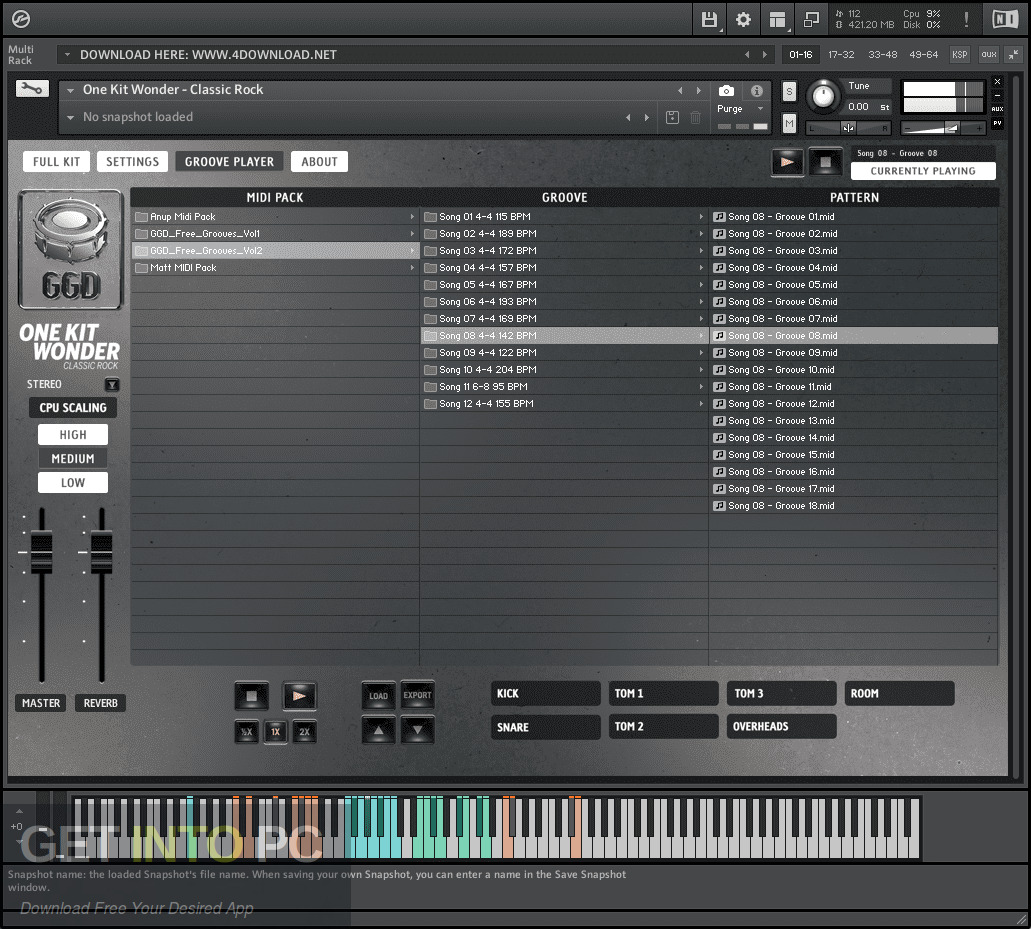Click the exclamation warning icon
Image resolution: width=1031 pixels, height=929 pixels.
(967, 19)
